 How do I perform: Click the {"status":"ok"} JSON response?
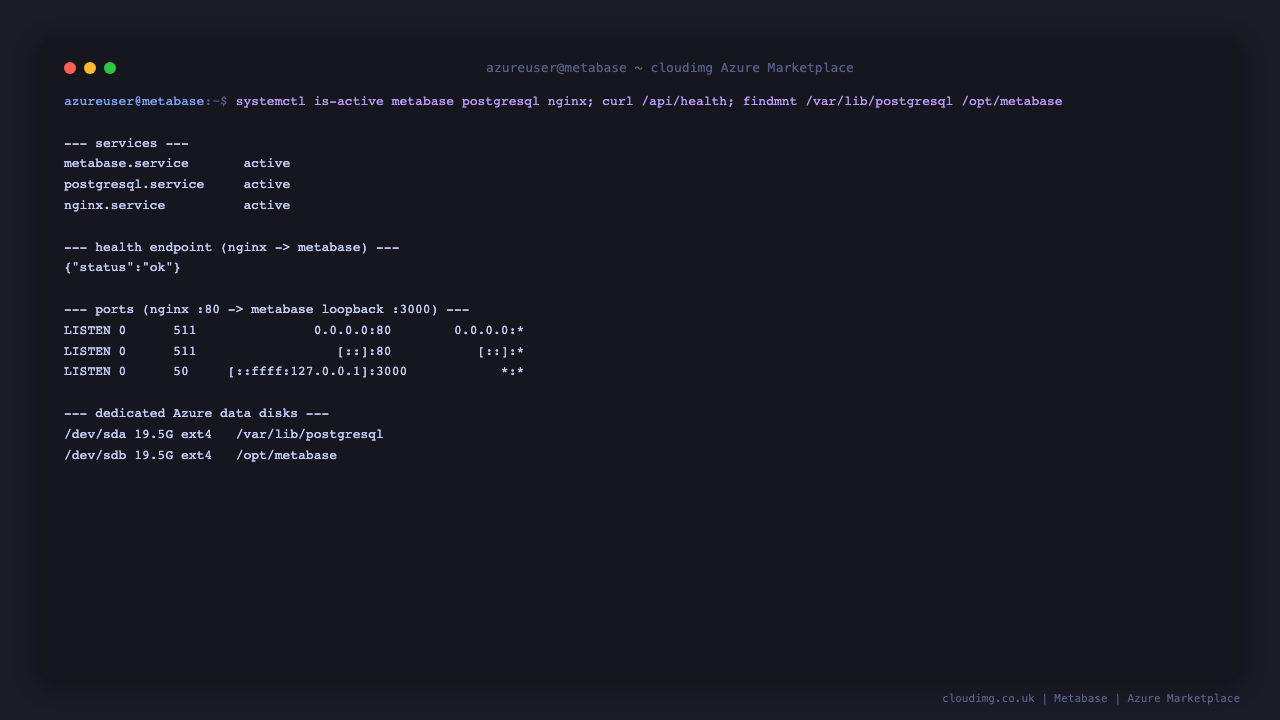click(122, 268)
